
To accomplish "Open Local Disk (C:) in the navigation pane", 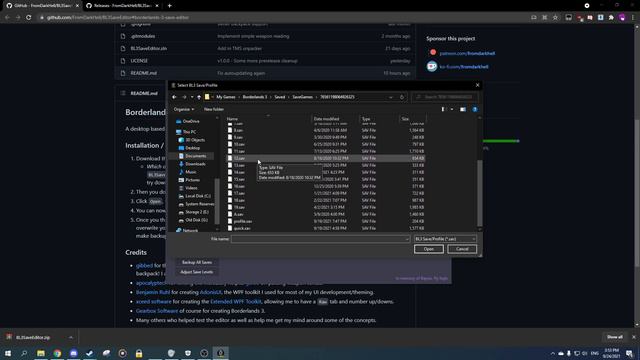I will pos(195,196).
